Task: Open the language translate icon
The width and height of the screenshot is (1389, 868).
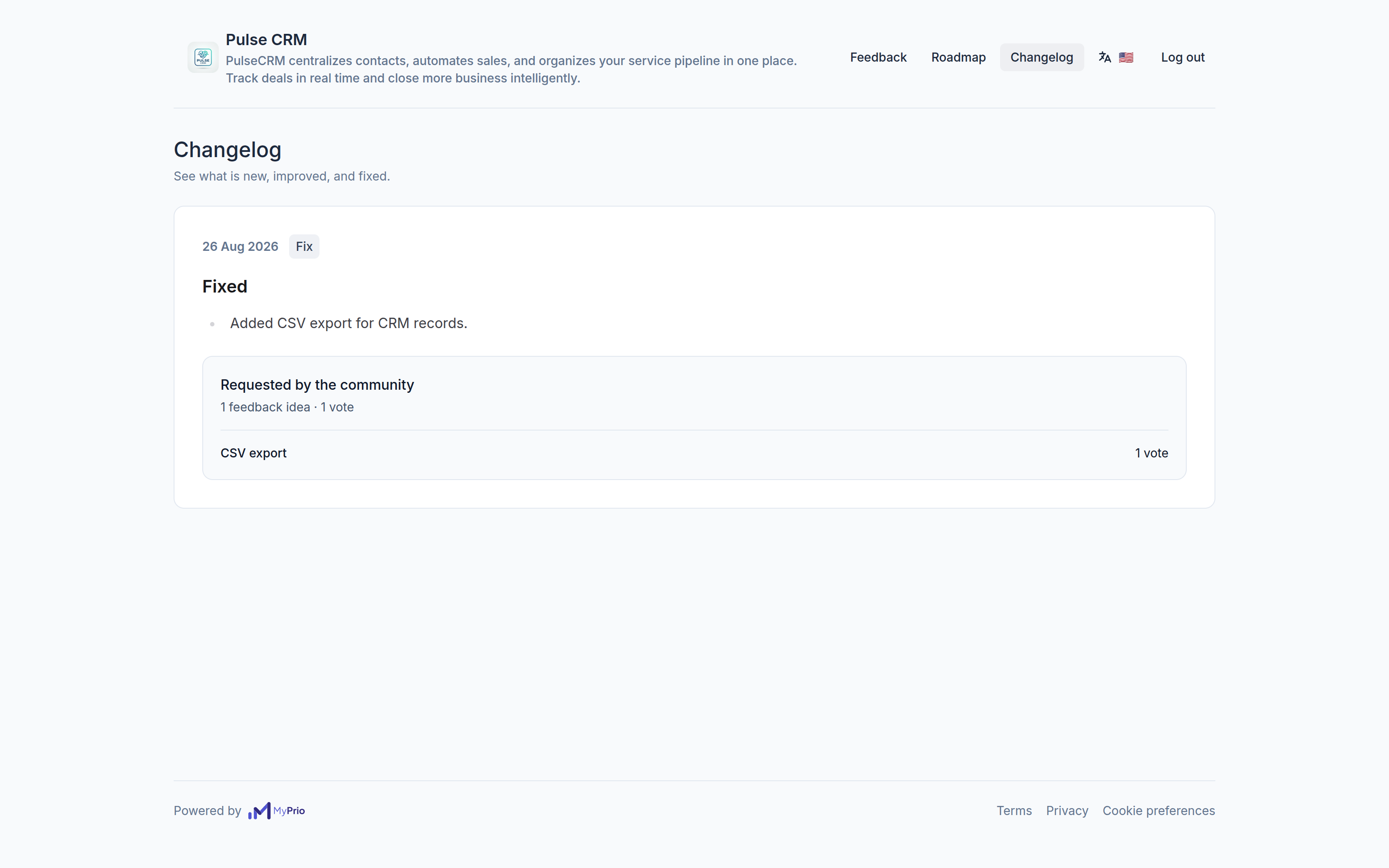Action: [x=1105, y=57]
